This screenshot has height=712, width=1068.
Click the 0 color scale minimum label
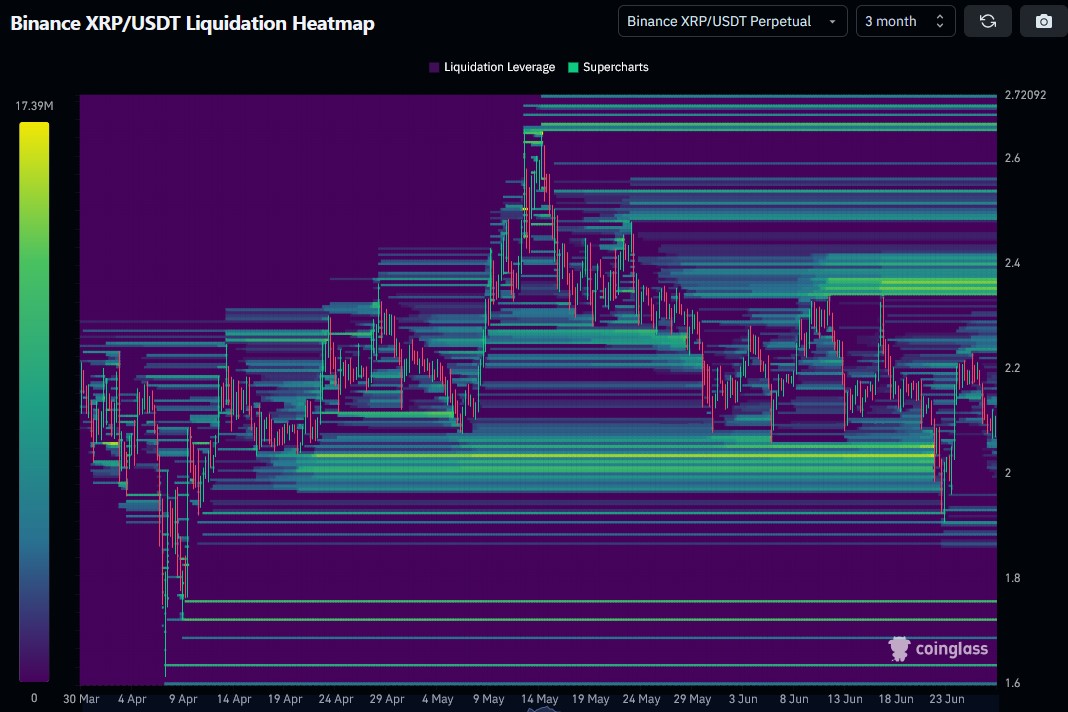pyautogui.click(x=34, y=698)
